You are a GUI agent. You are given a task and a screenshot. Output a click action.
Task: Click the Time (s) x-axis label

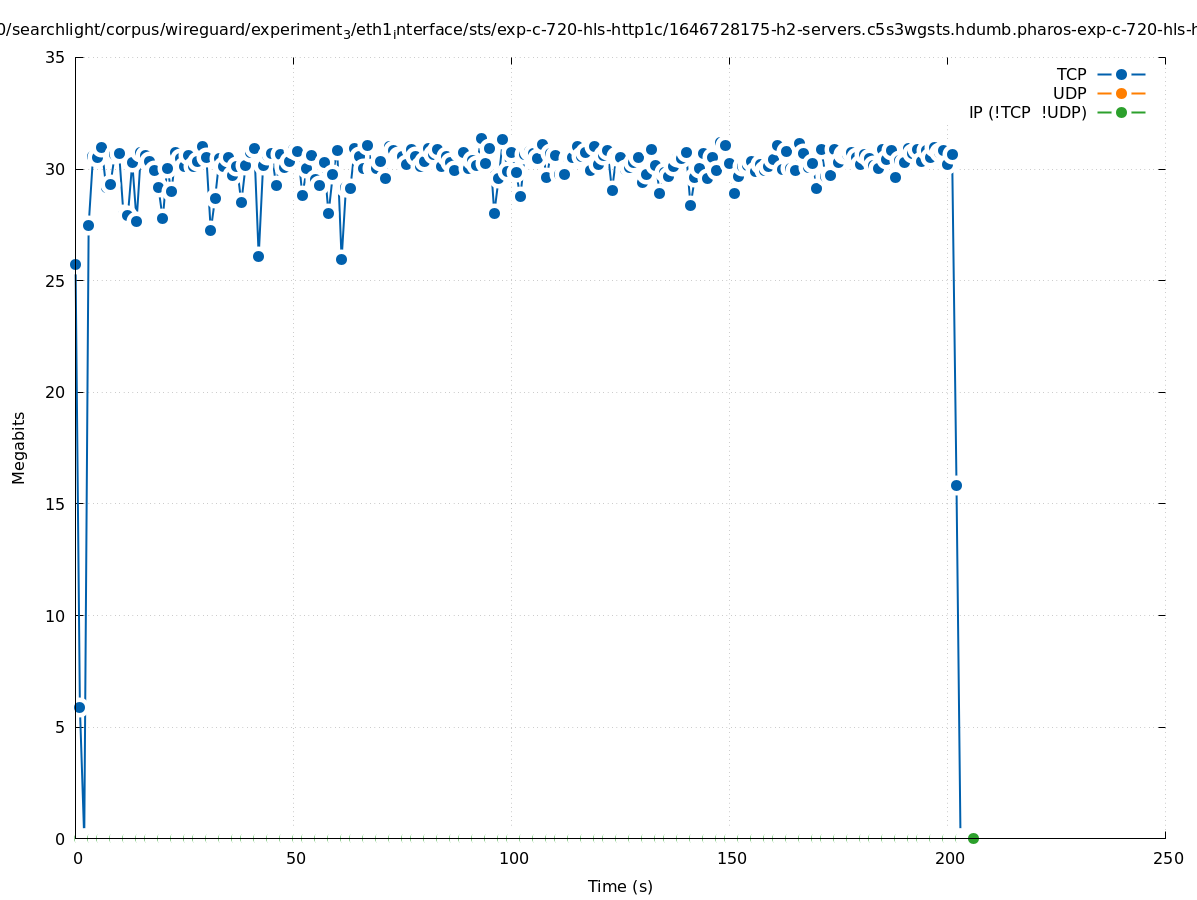(x=620, y=886)
